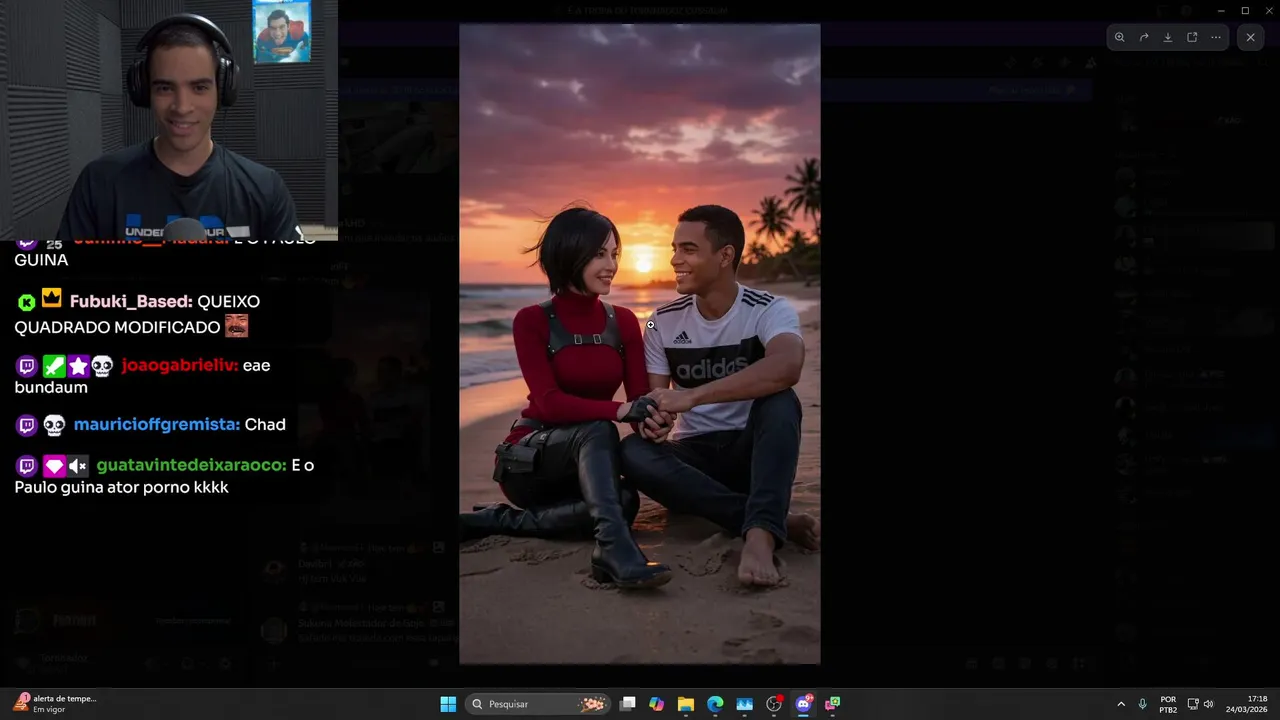Close the image viewer with the X button

tap(1250, 37)
